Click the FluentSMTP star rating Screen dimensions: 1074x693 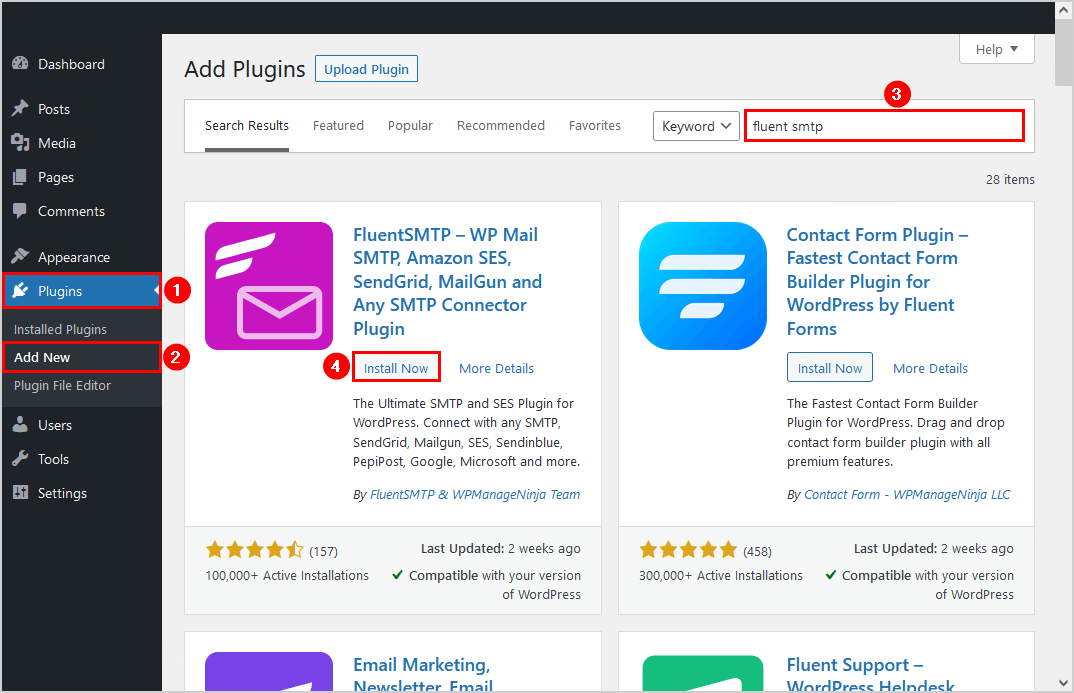coord(255,549)
